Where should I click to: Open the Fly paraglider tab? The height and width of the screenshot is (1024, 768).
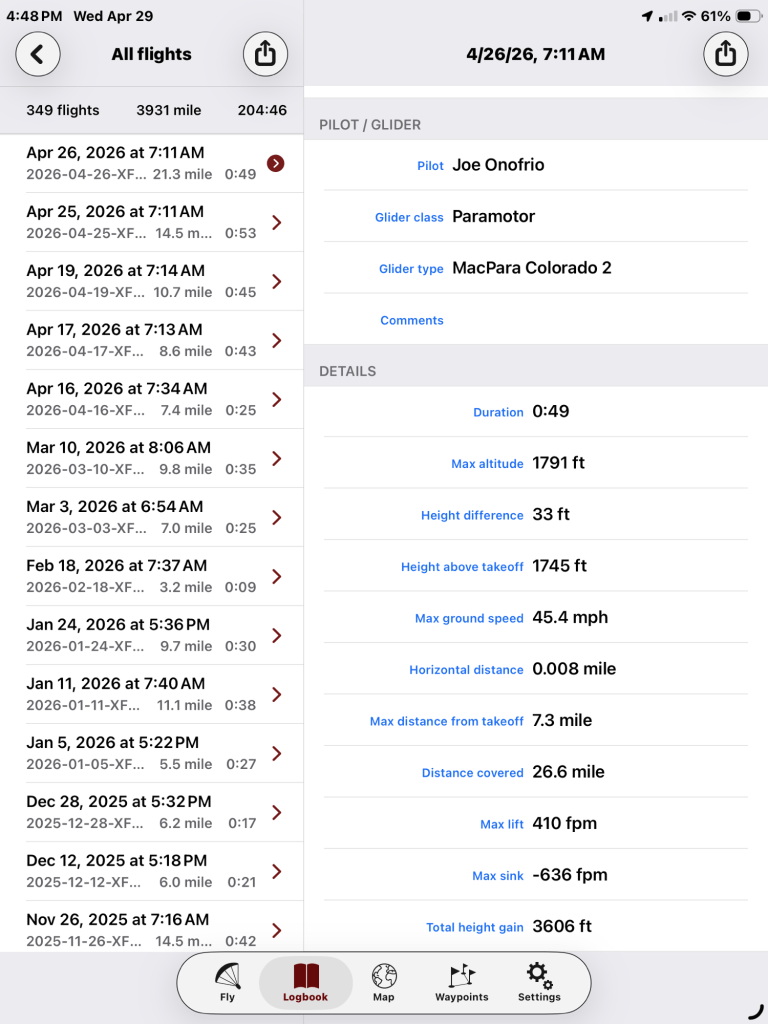[x=227, y=982]
